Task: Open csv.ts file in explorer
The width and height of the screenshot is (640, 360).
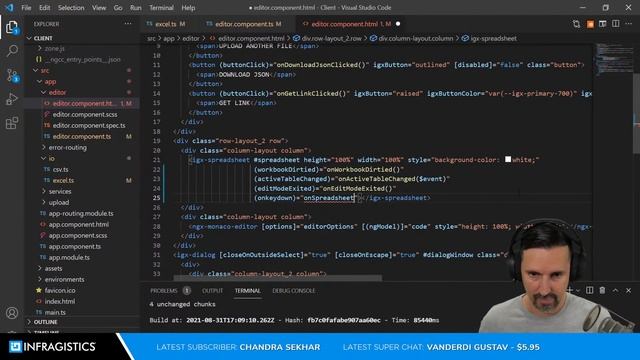Action: point(60,169)
